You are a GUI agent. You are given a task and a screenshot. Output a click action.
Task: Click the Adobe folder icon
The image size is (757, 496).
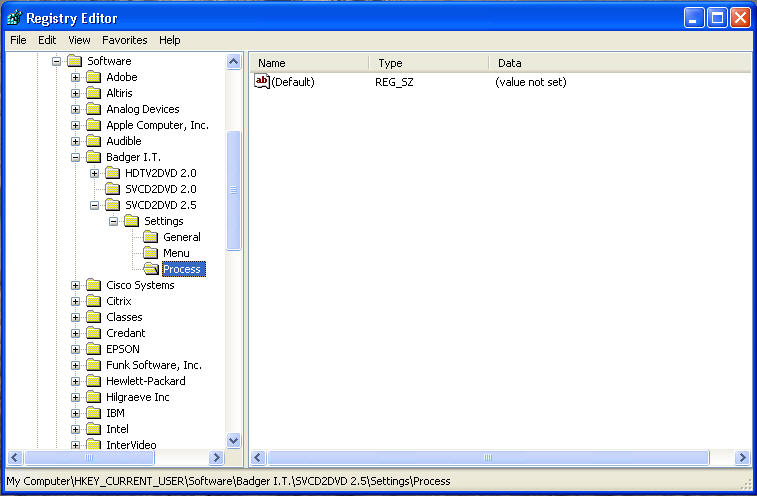click(x=93, y=77)
